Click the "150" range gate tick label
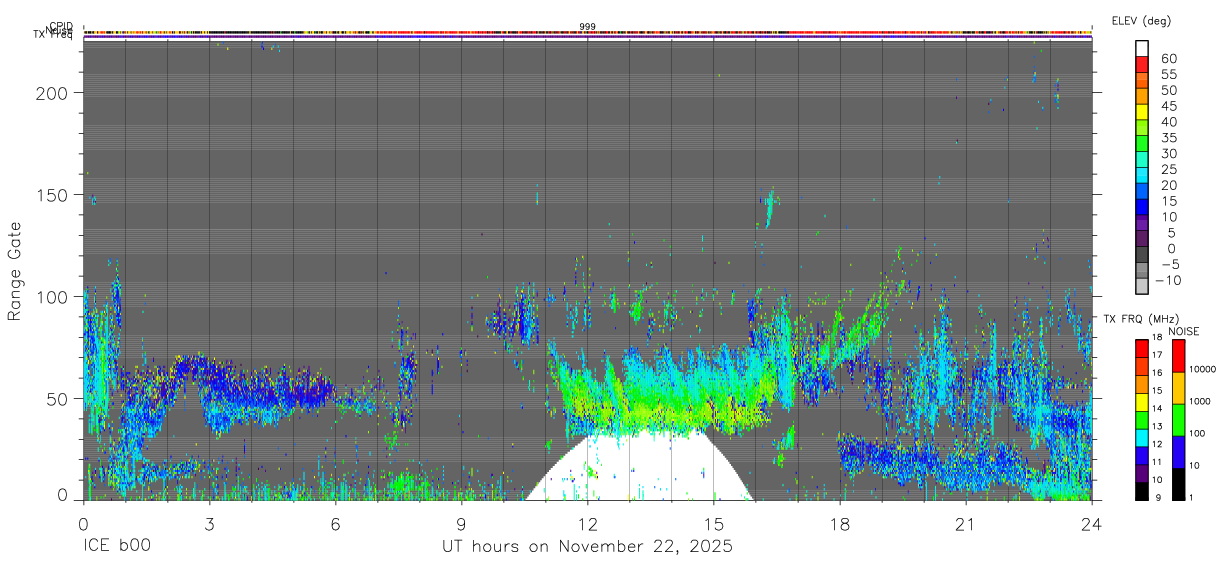 [x=52, y=195]
